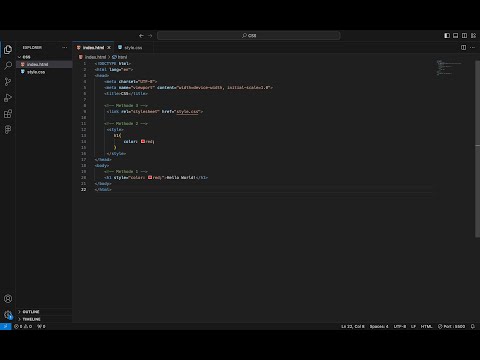Toggle the primary sidebar layout icon
The height and width of the screenshot is (360, 480).
point(447,35)
